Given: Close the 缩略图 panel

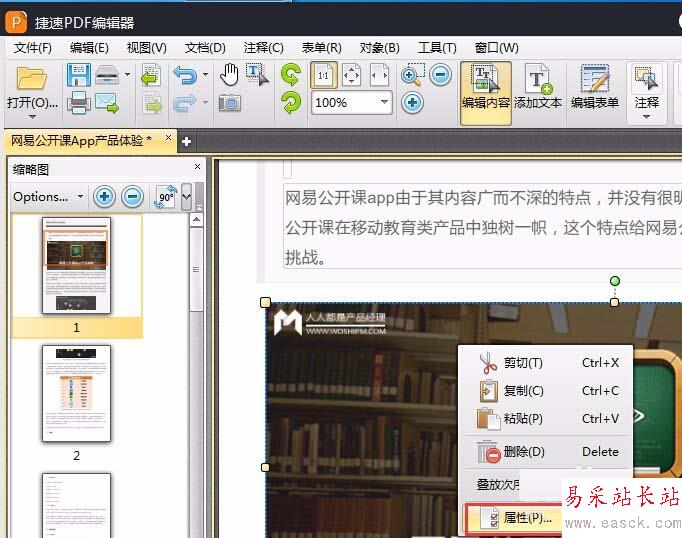Looking at the screenshot, I should [197, 167].
